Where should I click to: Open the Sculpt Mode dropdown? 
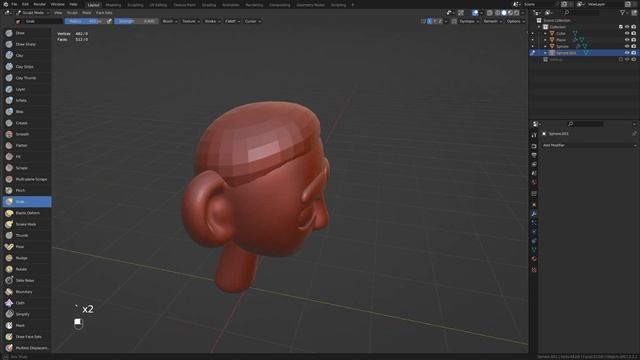(33, 13)
